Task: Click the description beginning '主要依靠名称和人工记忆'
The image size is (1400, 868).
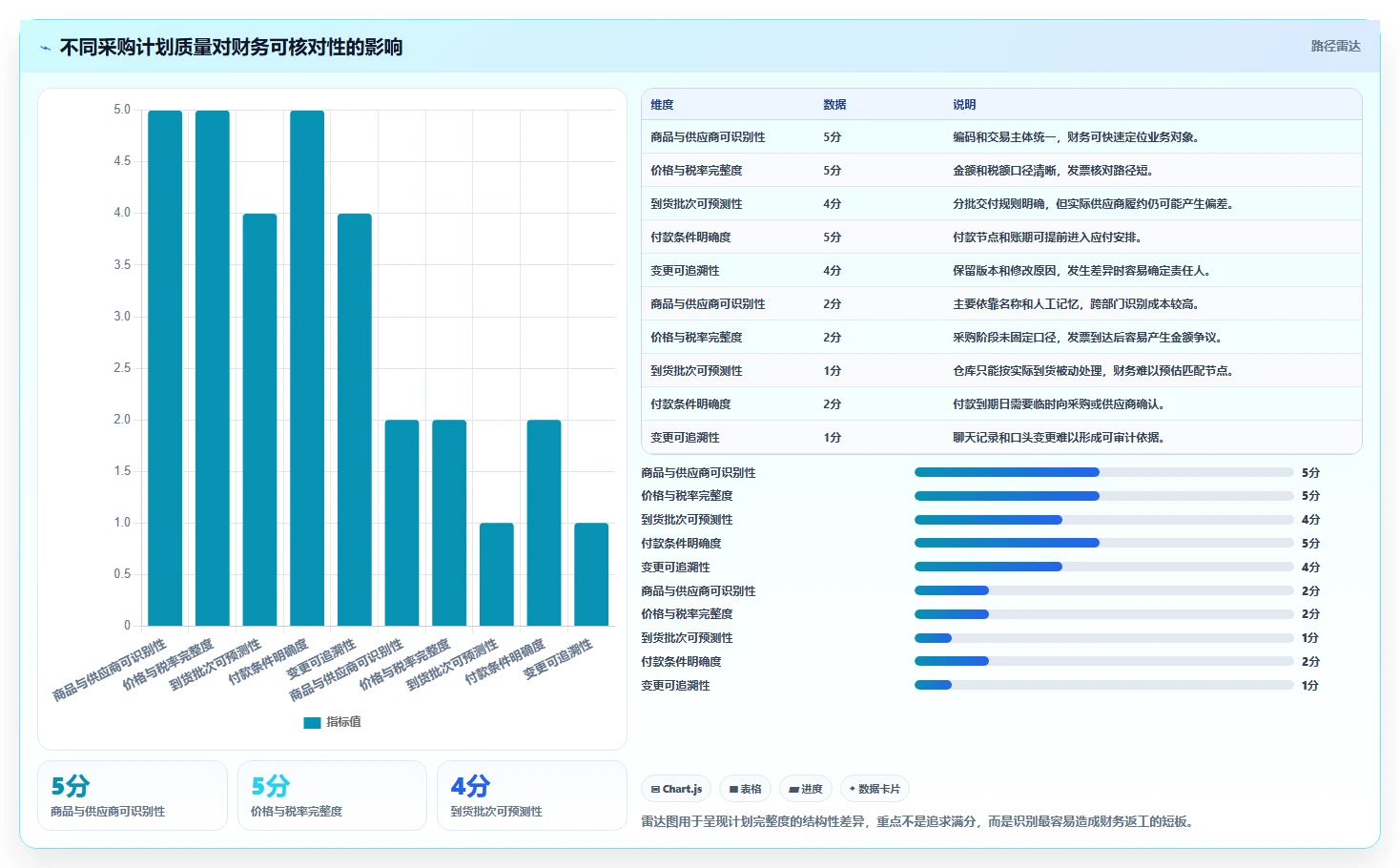Action: [1076, 304]
